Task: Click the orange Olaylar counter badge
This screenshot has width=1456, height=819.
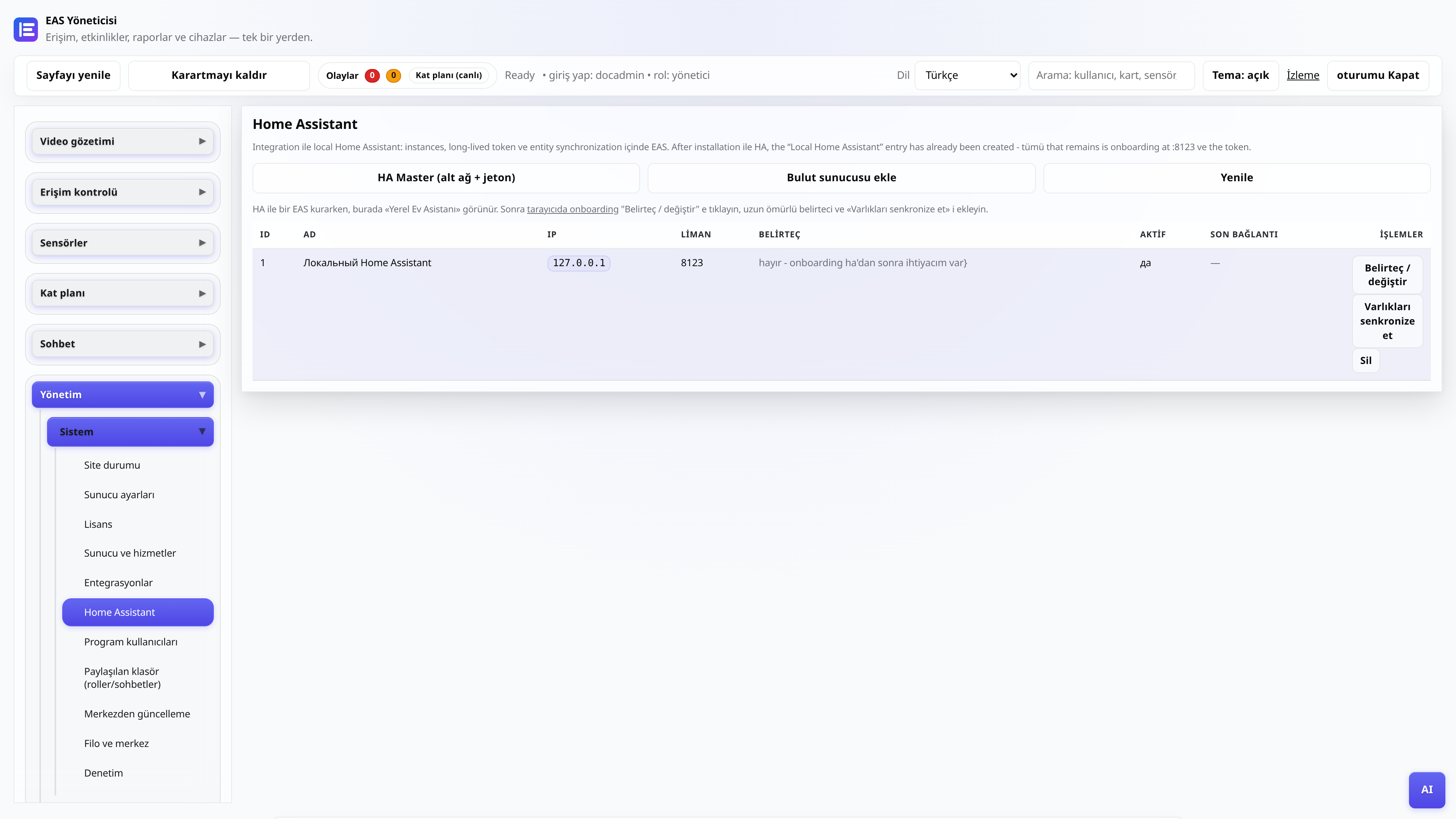Action: click(394, 76)
